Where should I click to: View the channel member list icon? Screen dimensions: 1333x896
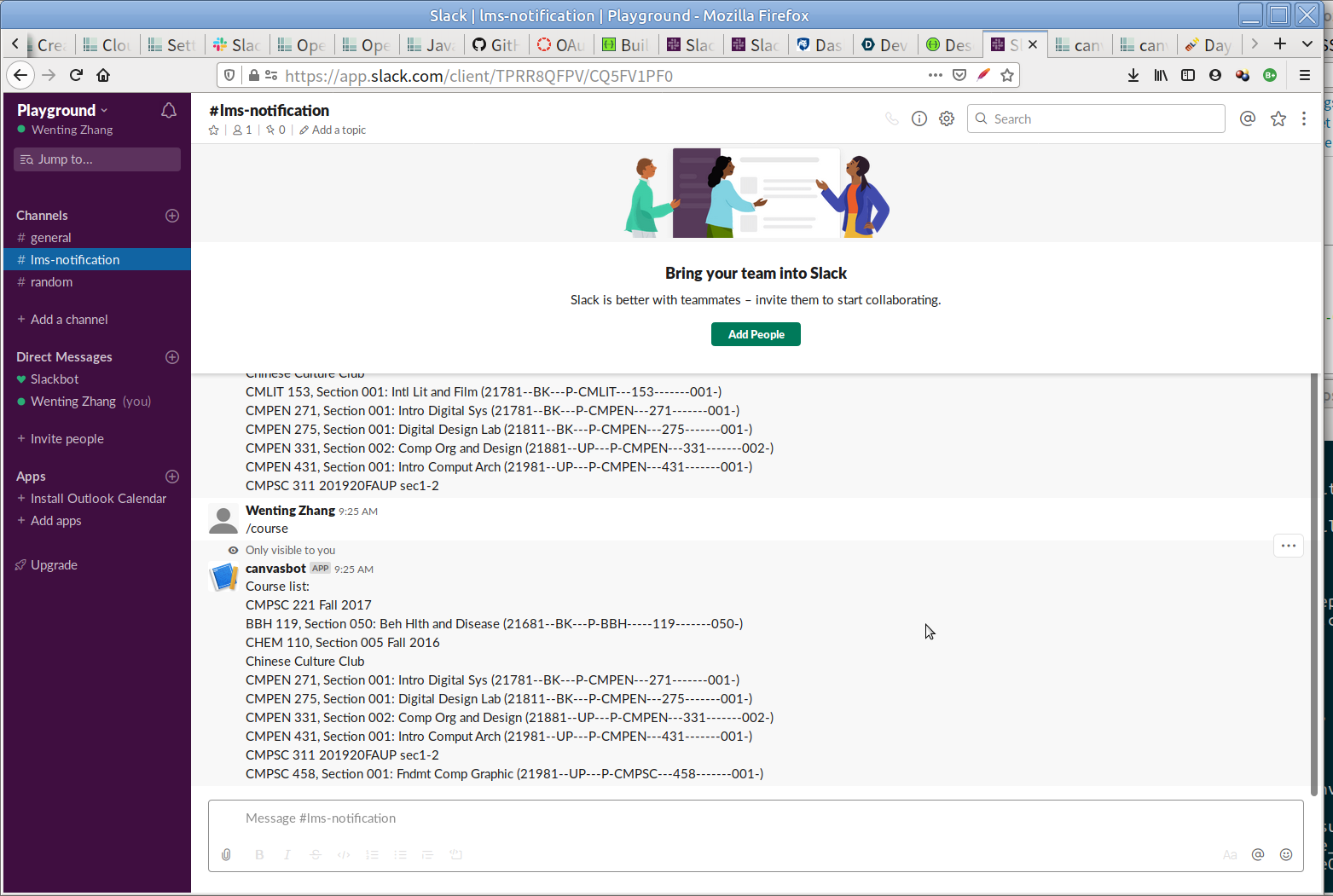pos(242,130)
